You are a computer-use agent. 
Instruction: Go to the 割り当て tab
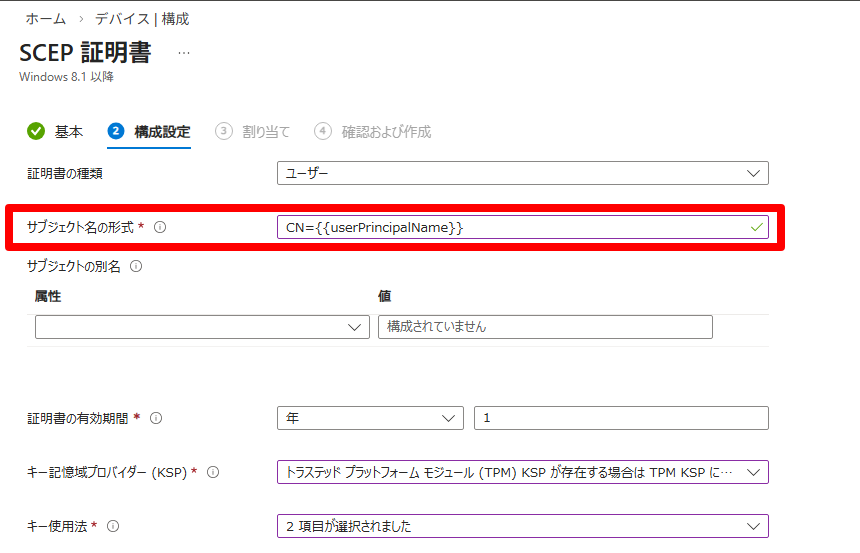click(x=265, y=132)
